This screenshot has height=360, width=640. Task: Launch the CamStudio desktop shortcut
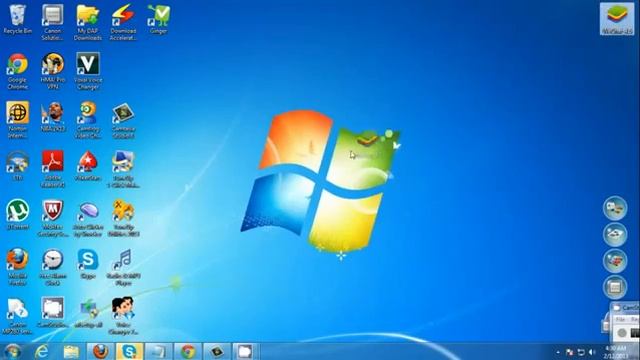pos(53,313)
